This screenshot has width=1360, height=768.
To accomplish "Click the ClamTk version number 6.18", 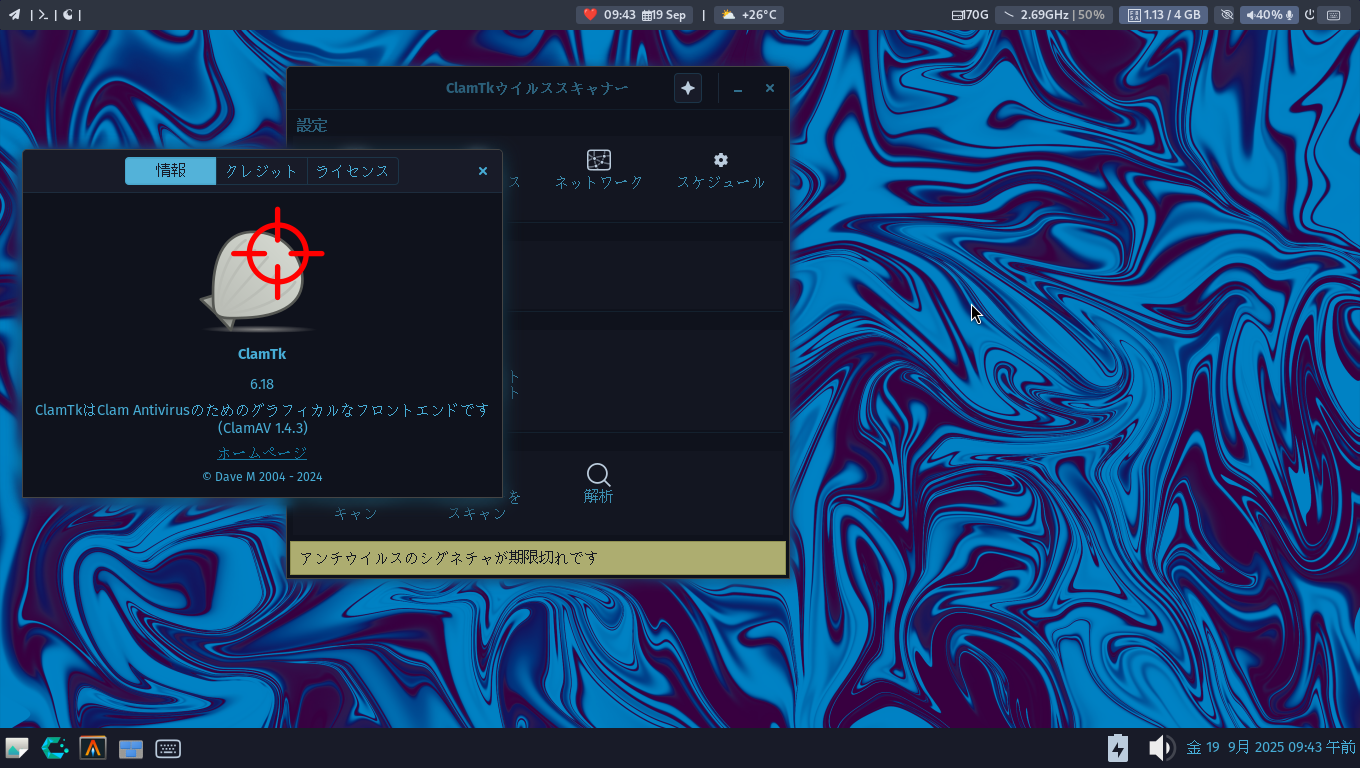I will (x=262, y=384).
